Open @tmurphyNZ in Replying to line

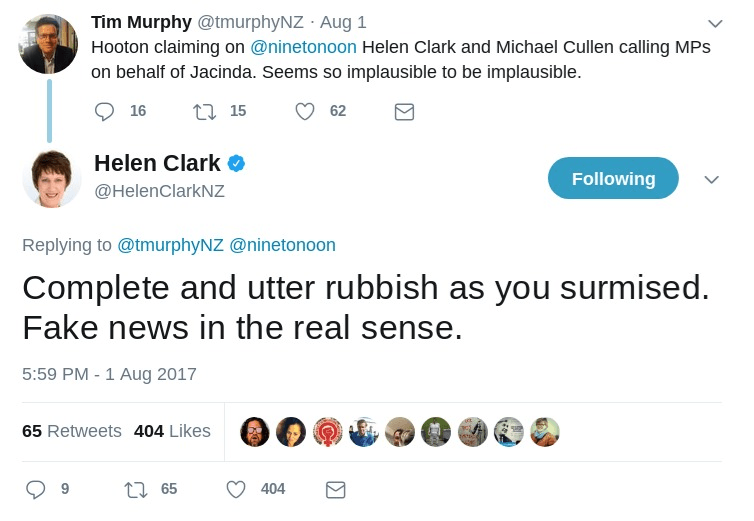point(170,245)
